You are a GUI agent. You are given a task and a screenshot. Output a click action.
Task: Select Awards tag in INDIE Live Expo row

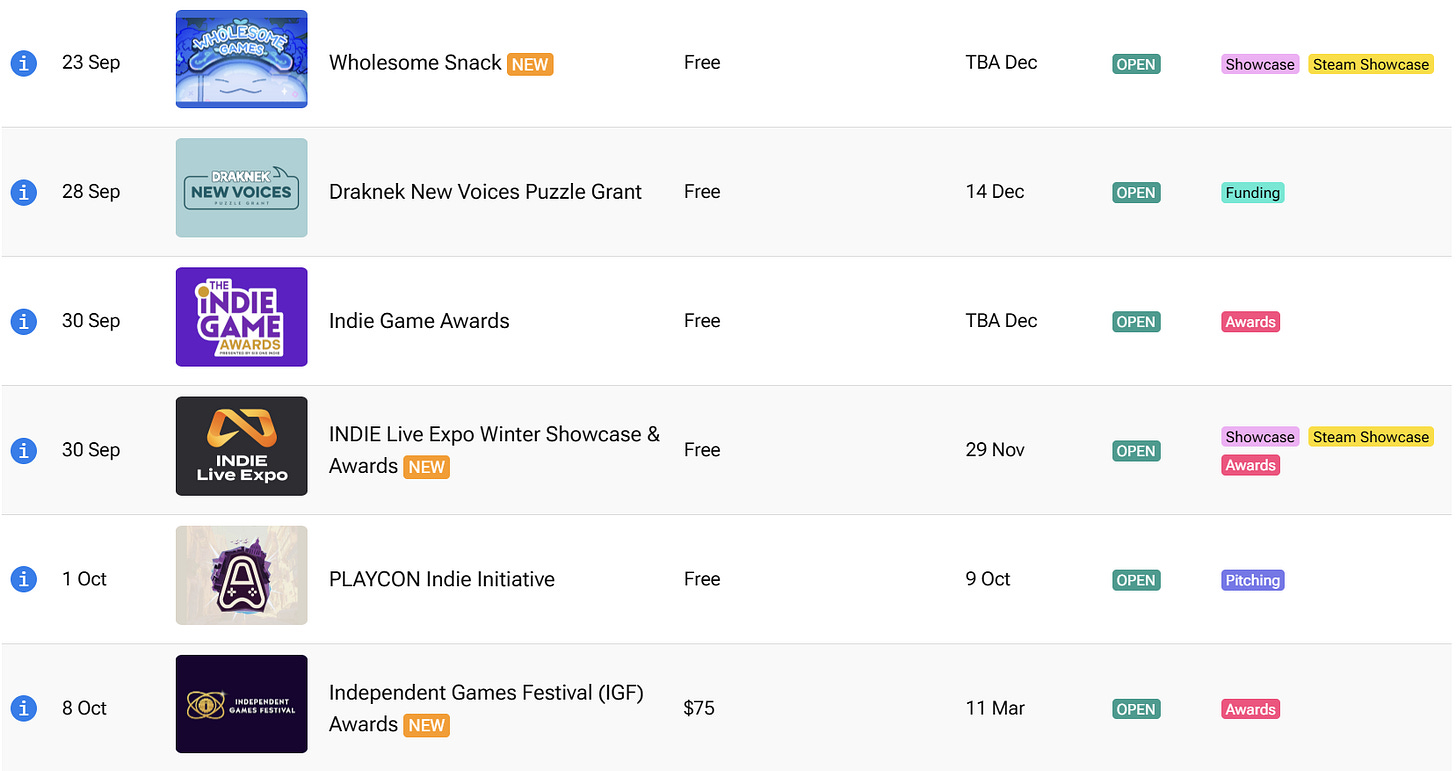(x=1251, y=465)
